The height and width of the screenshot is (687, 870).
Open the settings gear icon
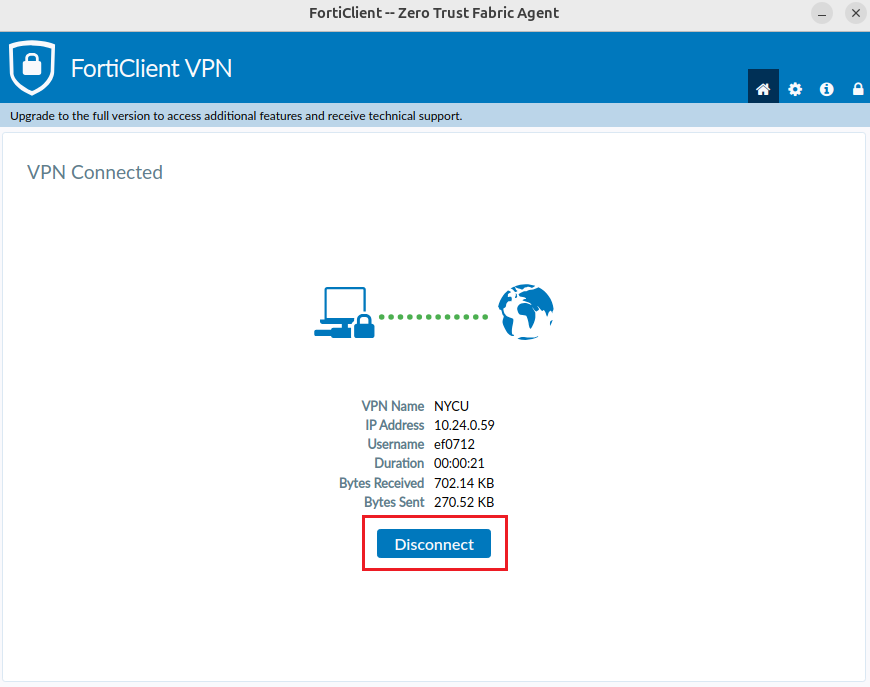795,89
